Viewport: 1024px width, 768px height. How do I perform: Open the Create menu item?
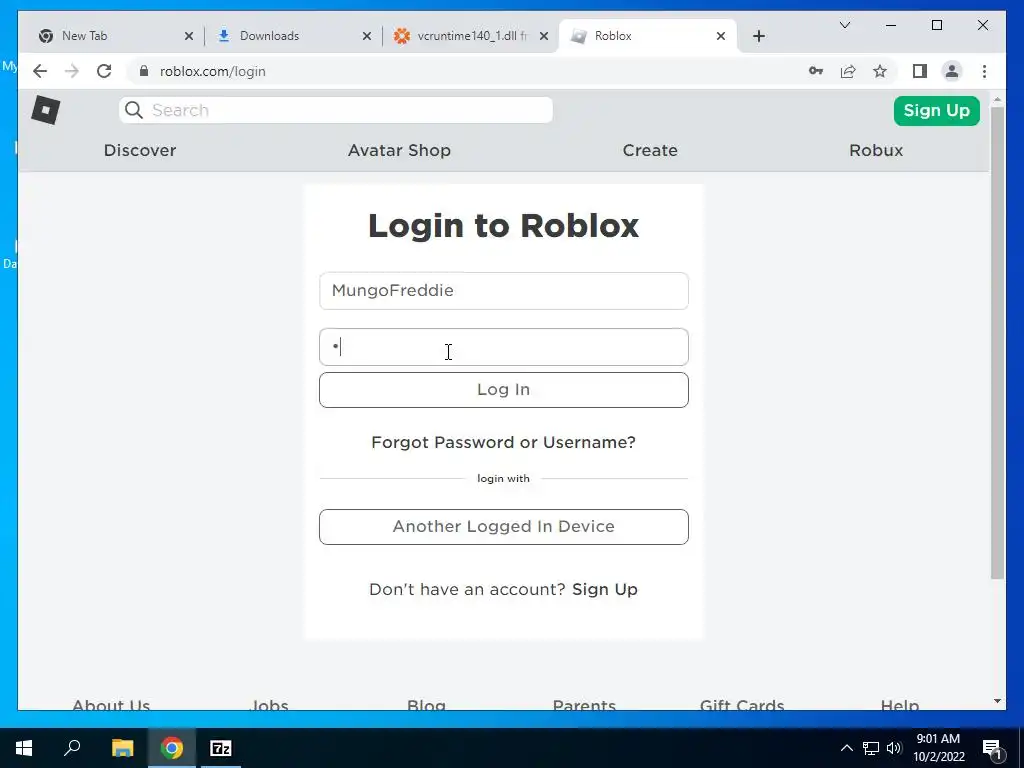click(650, 150)
